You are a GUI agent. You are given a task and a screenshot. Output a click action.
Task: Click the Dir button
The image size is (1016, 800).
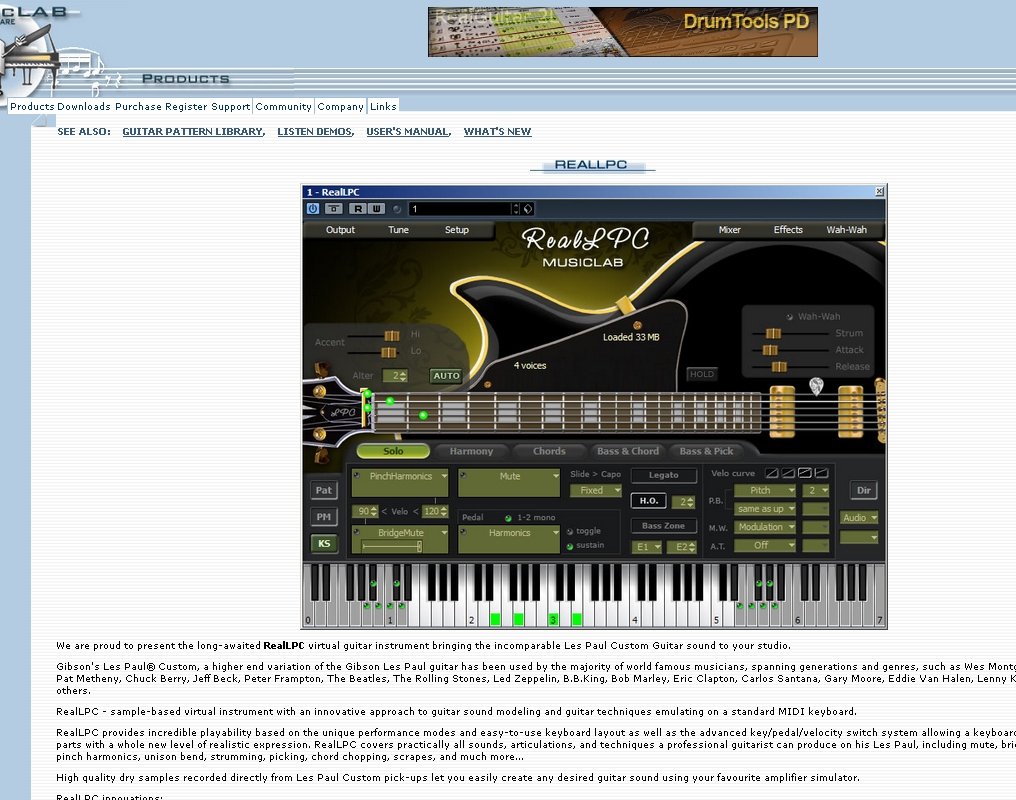pos(864,490)
